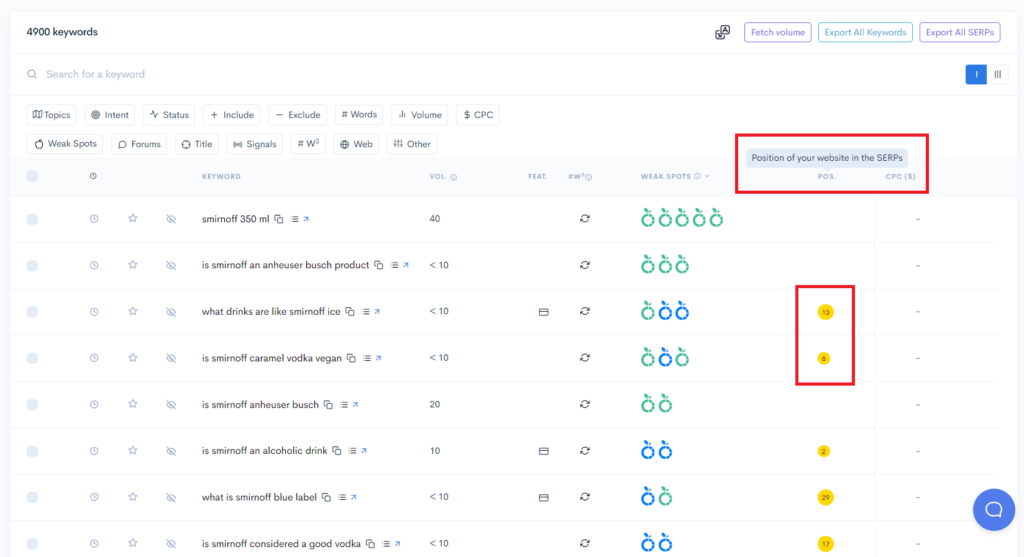Open the Web filter
The height and width of the screenshot is (557, 1024).
tap(356, 144)
